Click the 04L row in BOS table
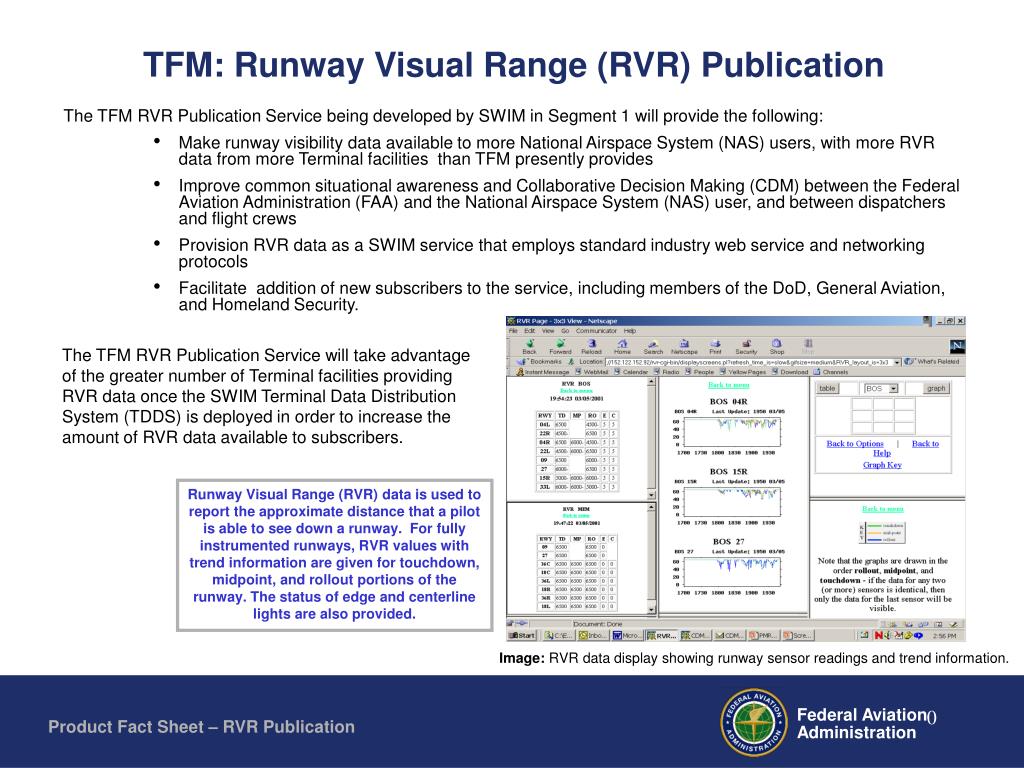This screenshot has height=768, width=1024. [x=577, y=424]
